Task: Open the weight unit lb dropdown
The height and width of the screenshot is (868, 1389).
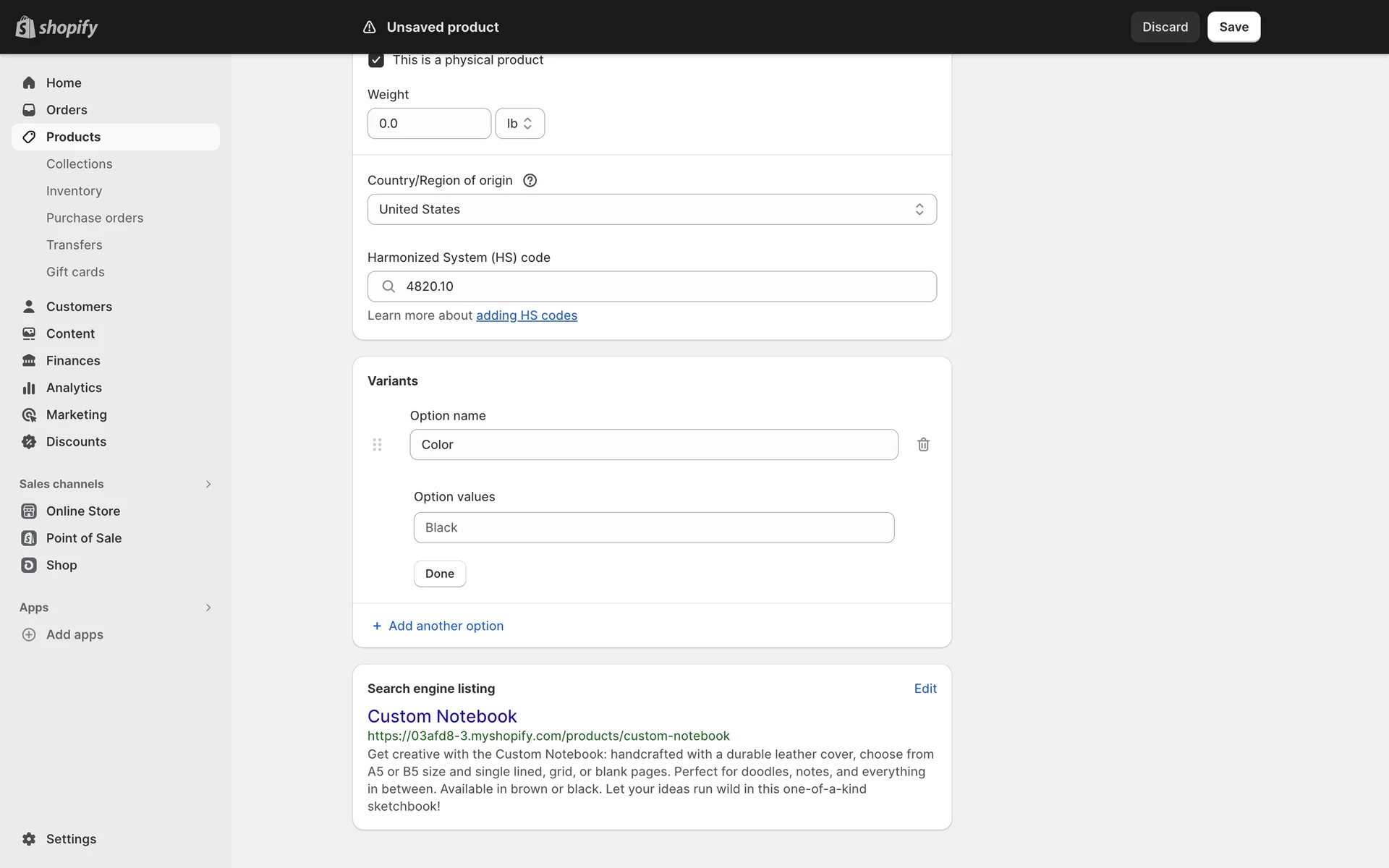Action: tap(519, 124)
